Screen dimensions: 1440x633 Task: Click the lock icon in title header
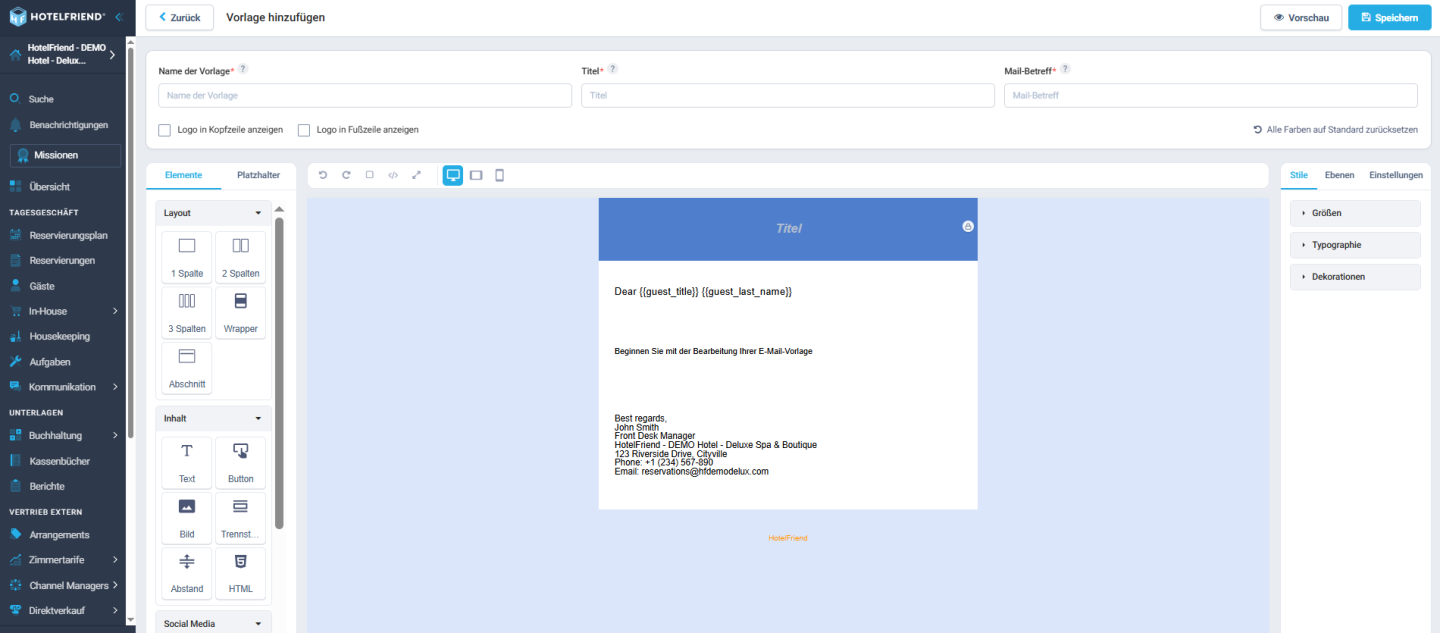point(968,226)
